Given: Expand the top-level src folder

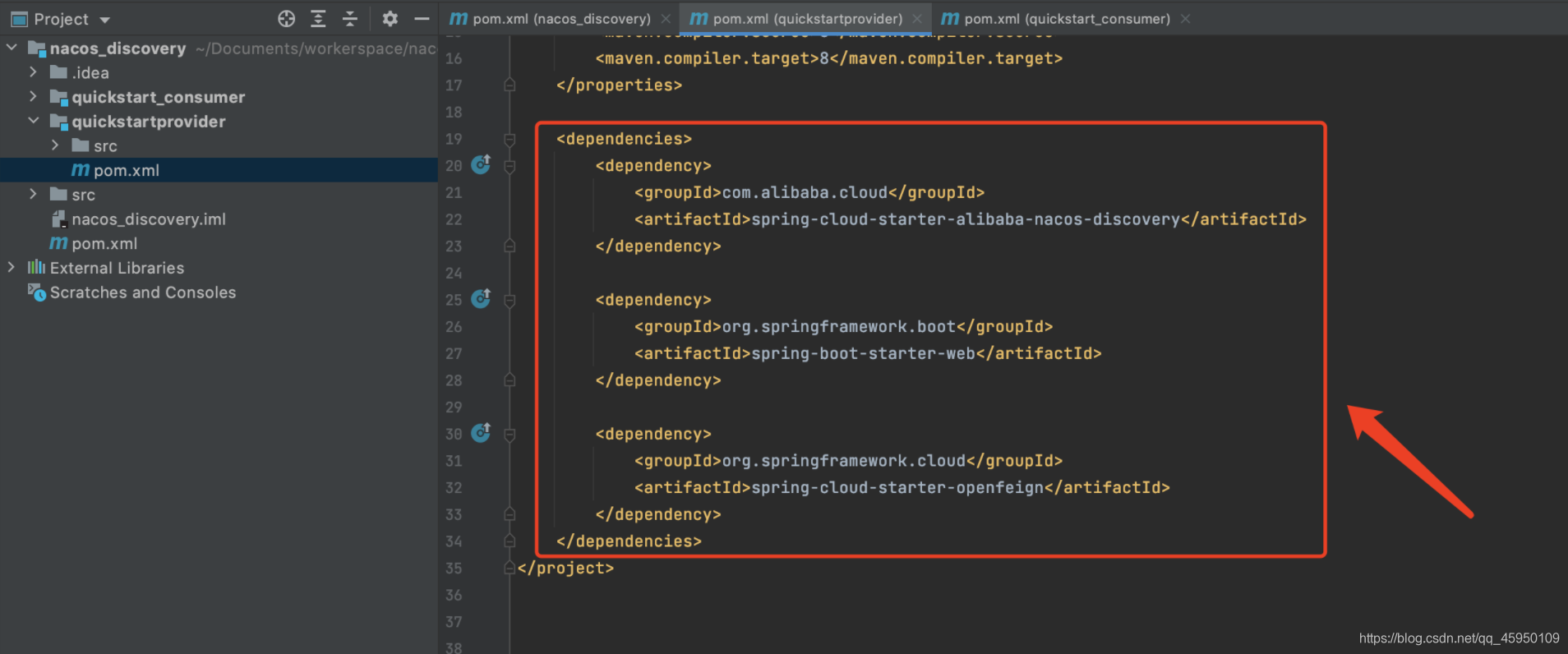Looking at the screenshot, I should pyautogui.click(x=33, y=194).
